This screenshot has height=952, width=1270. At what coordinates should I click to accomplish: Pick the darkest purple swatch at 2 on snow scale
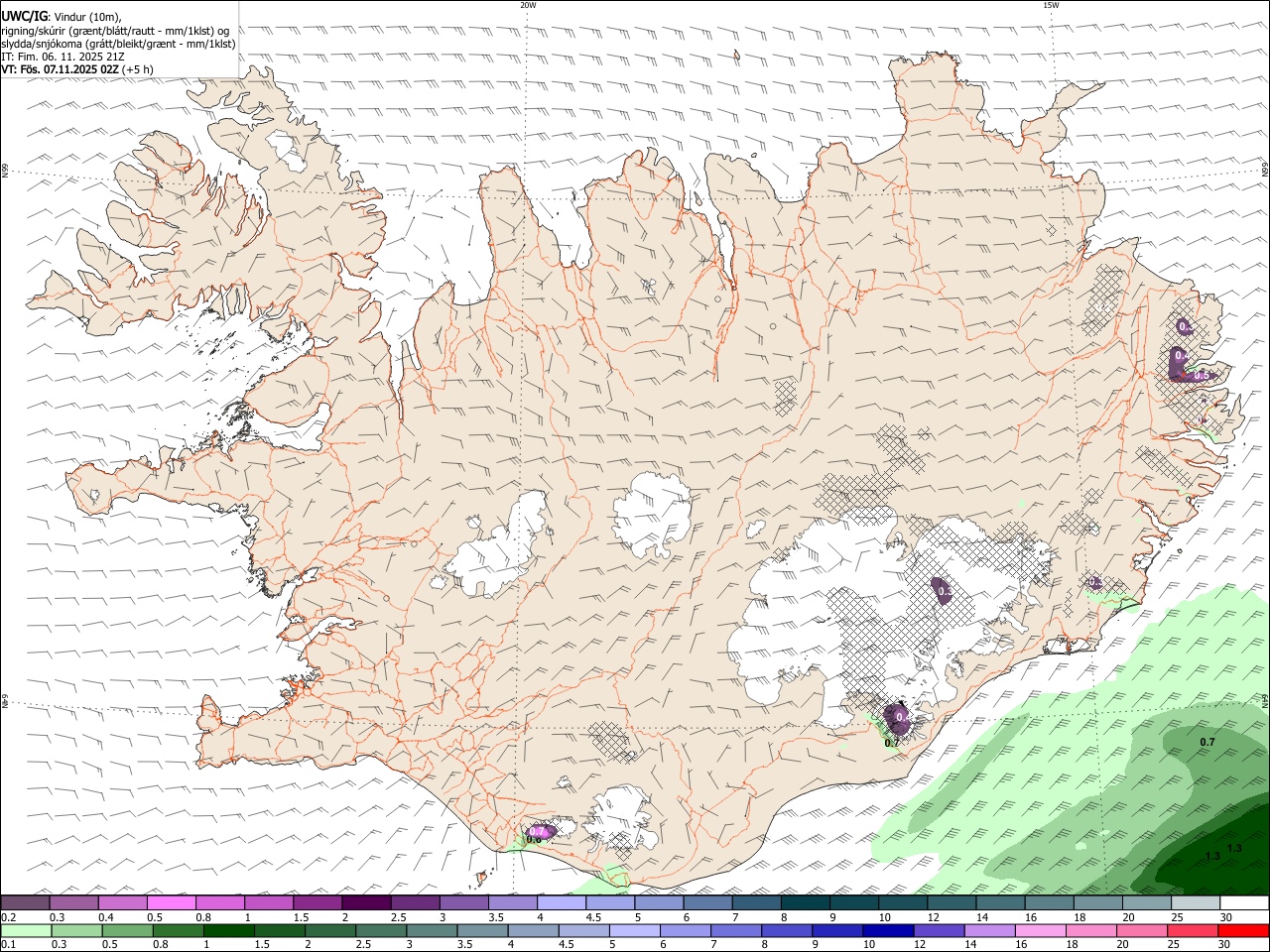[x=366, y=902]
